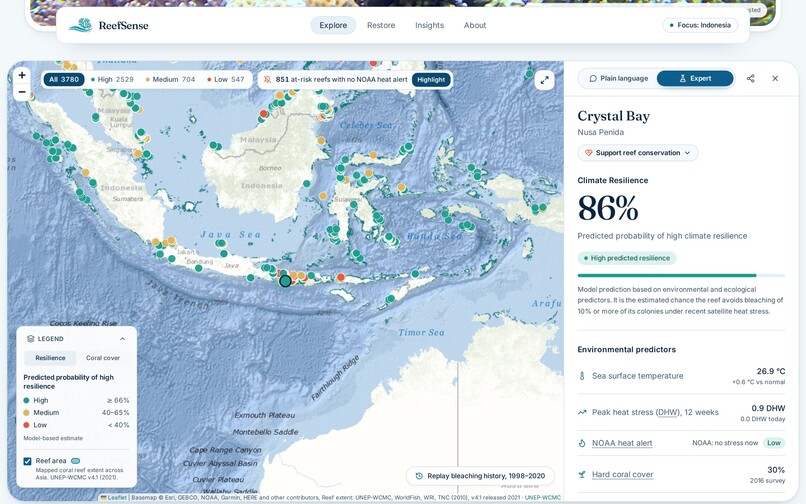Click the thermometer icon by Sea surface temperature
This screenshot has height=504, width=806.
(582, 376)
